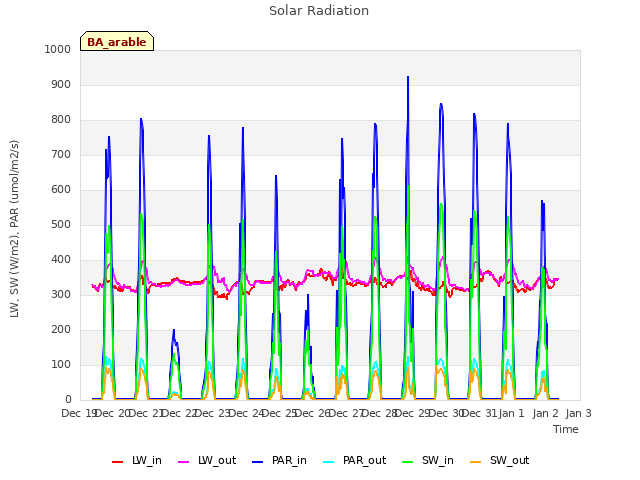Click the 200 y-axis tick label
Viewport: 640px width, 480px height.
click(x=61, y=329)
